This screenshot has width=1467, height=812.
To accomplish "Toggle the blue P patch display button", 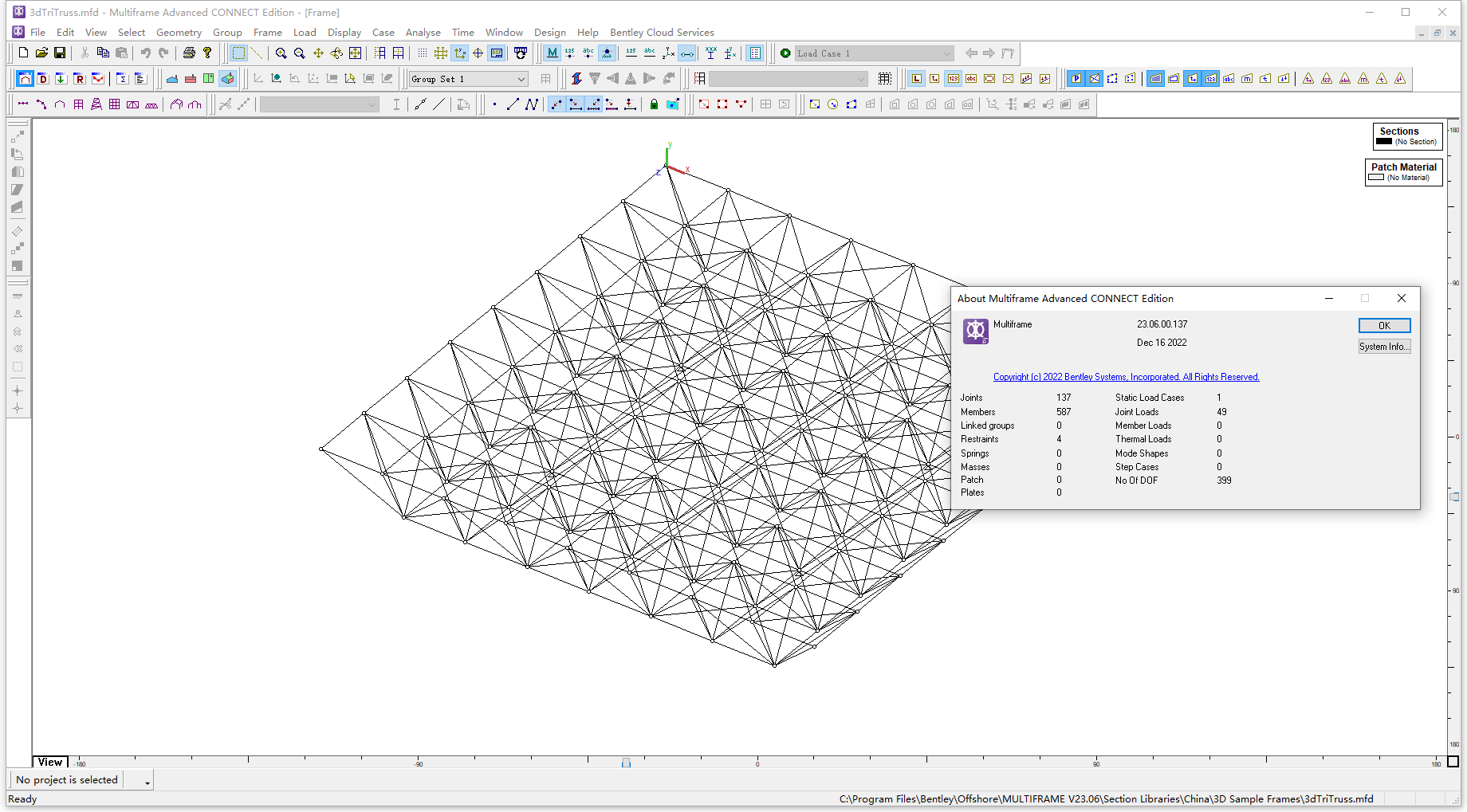I will (1076, 79).
